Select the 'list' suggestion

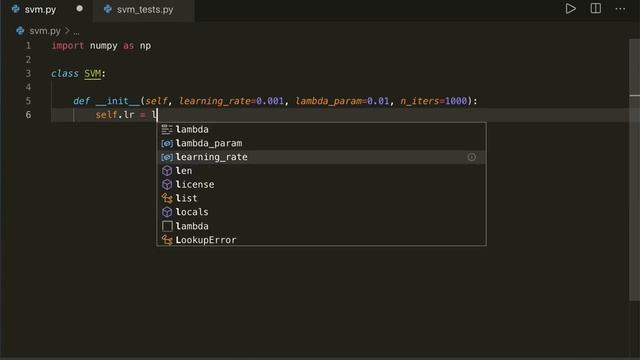[x=321, y=198]
